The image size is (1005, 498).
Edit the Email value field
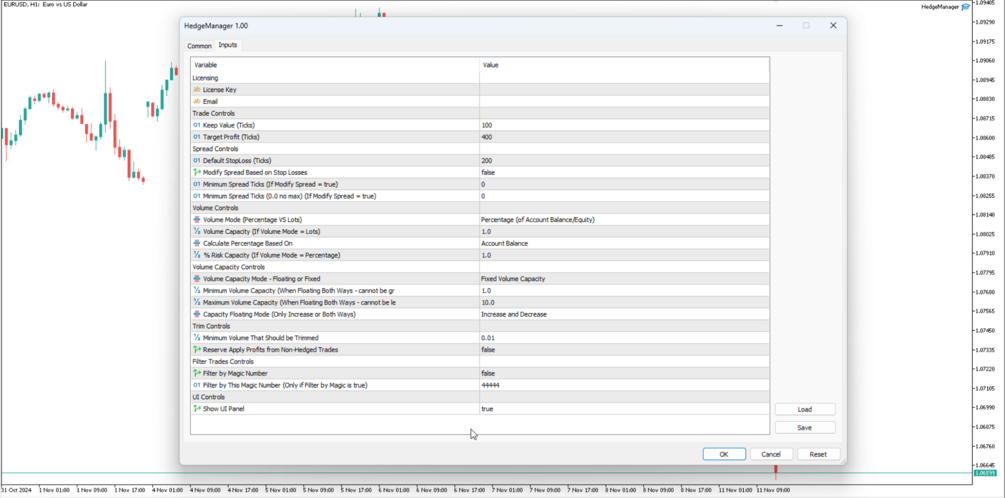tap(624, 101)
